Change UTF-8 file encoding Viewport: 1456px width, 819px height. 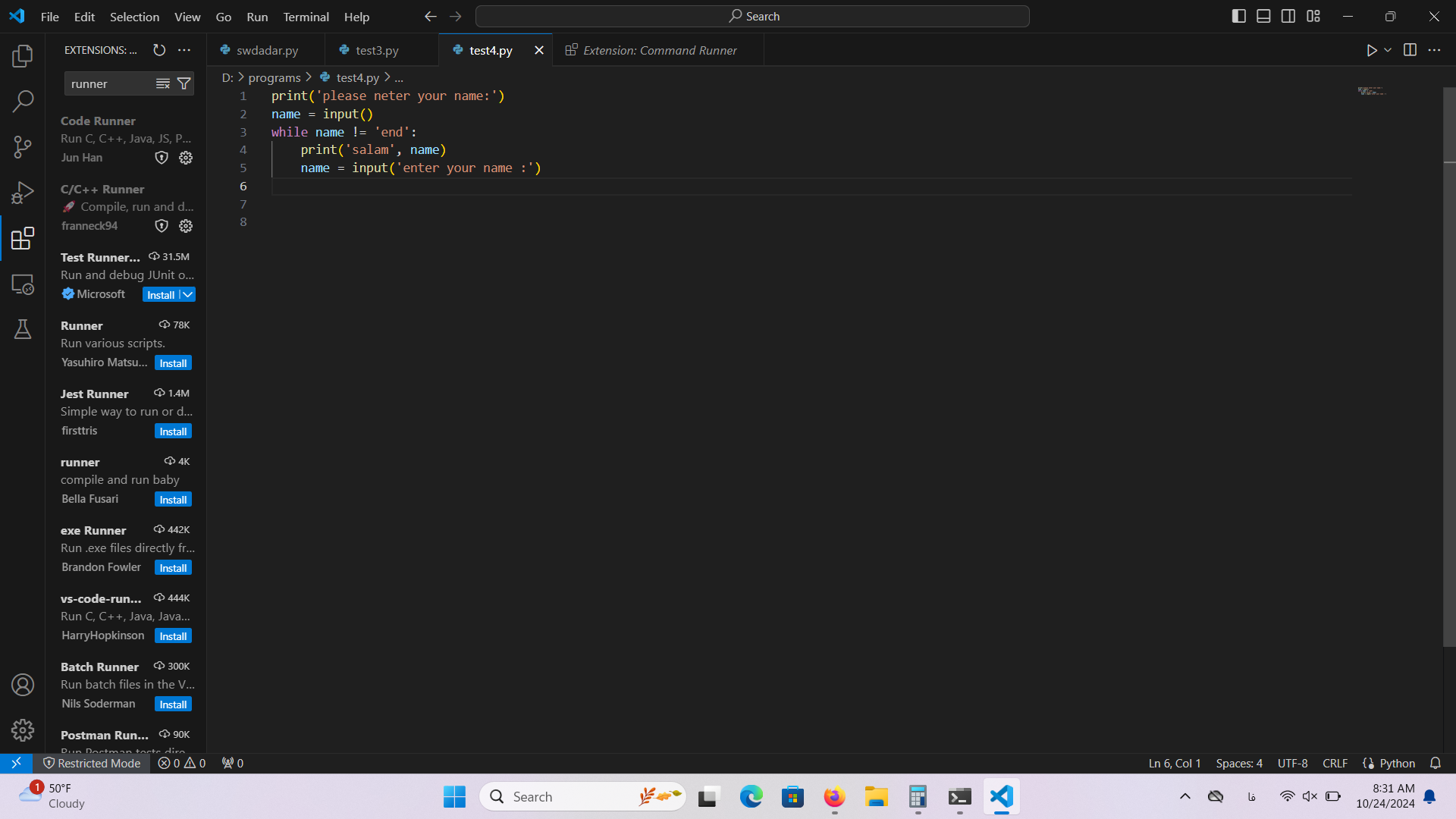coord(1292,763)
